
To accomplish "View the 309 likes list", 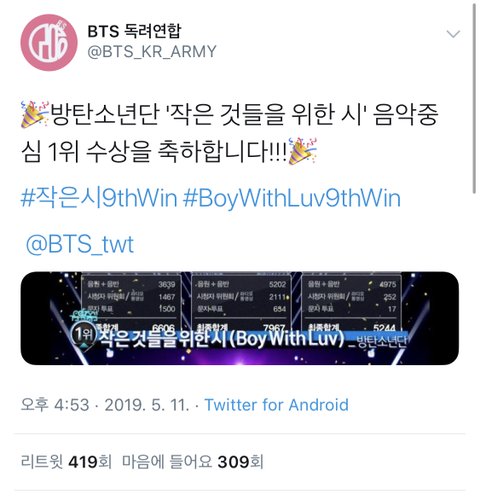I will 193,462.
